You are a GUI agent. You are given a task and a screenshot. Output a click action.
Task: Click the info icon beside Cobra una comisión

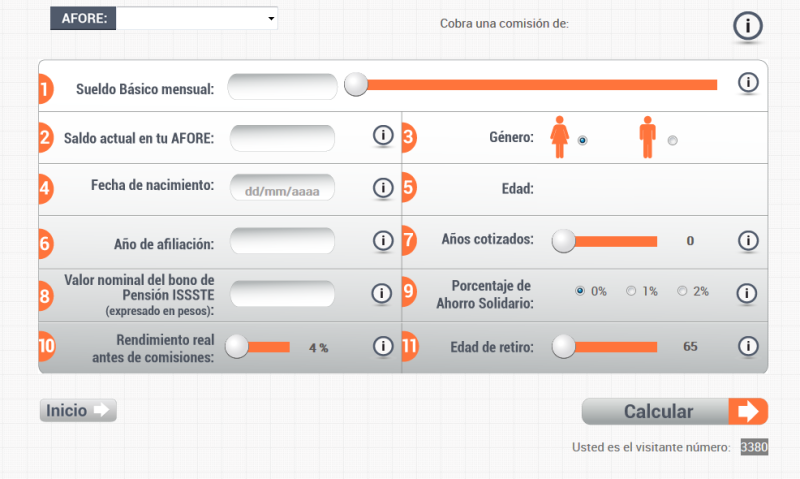point(748,26)
